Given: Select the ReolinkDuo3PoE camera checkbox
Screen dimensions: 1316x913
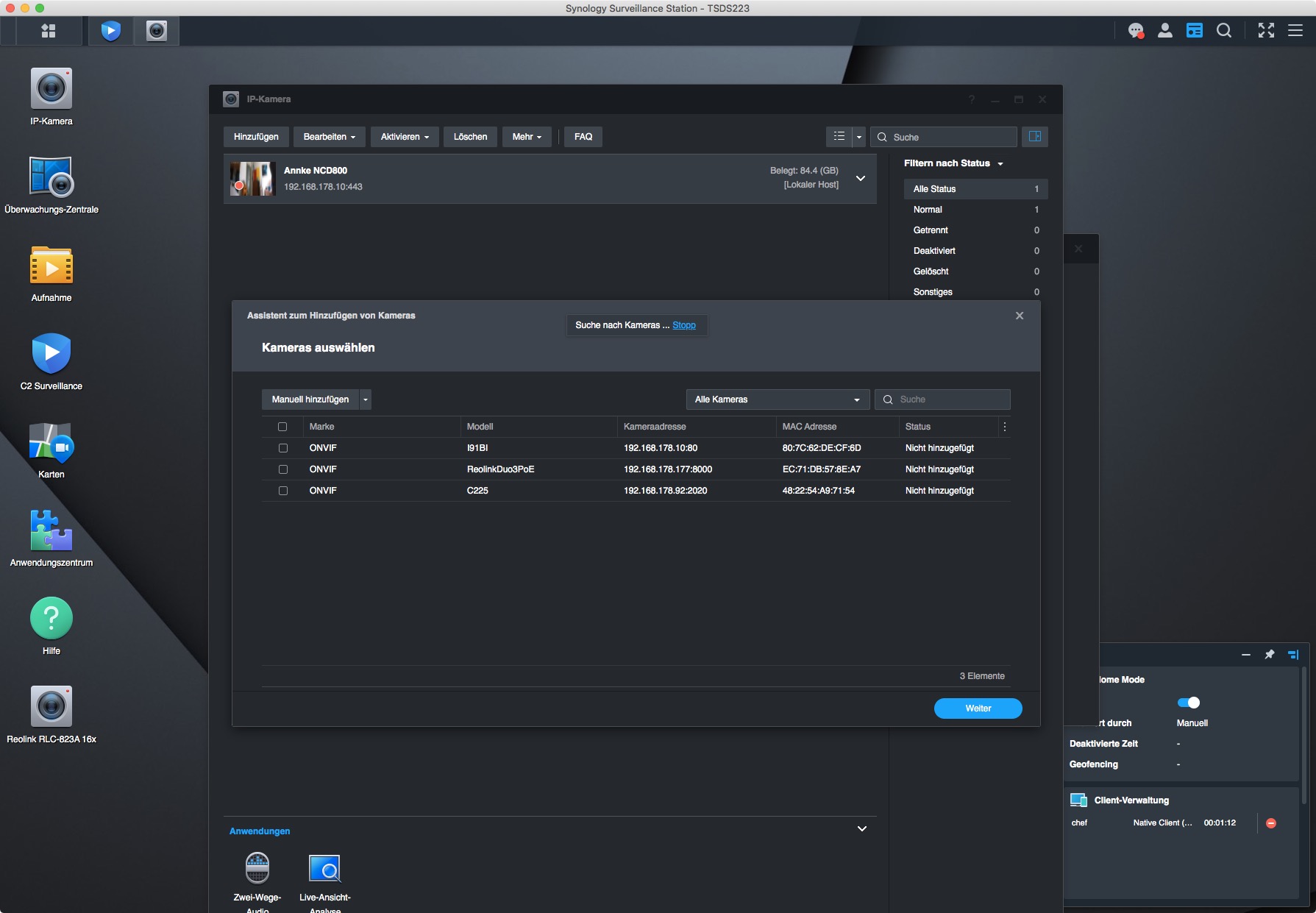Looking at the screenshot, I should coord(282,469).
